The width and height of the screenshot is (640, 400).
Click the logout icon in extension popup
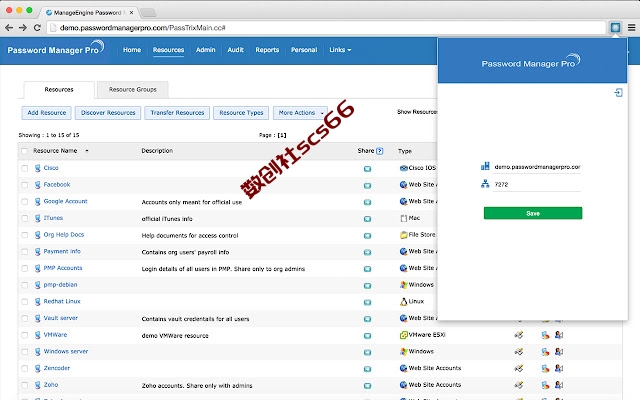pos(618,93)
